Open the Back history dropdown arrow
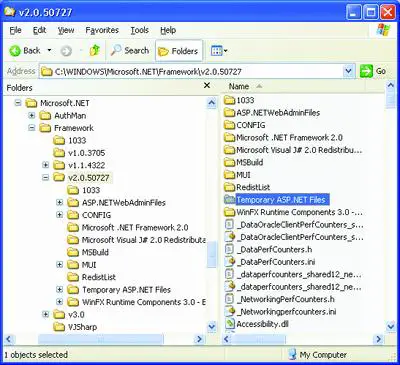Image resolution: width=400 pixels, height=365 pixels. [x=49, y=51]
